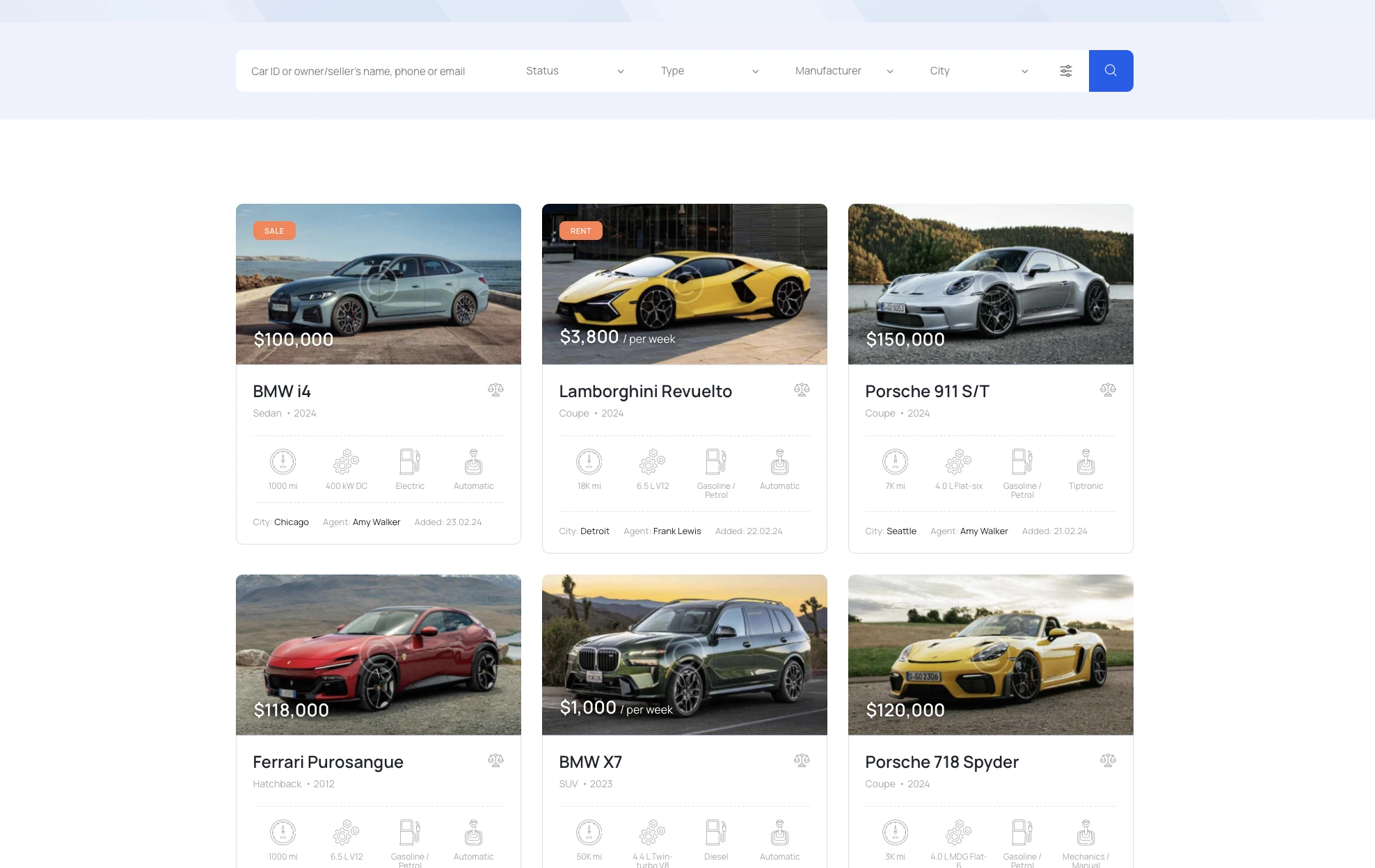1375x868 pixels.
Task: Open BMW i4 listing title
Action: click(x=282, y=392)
